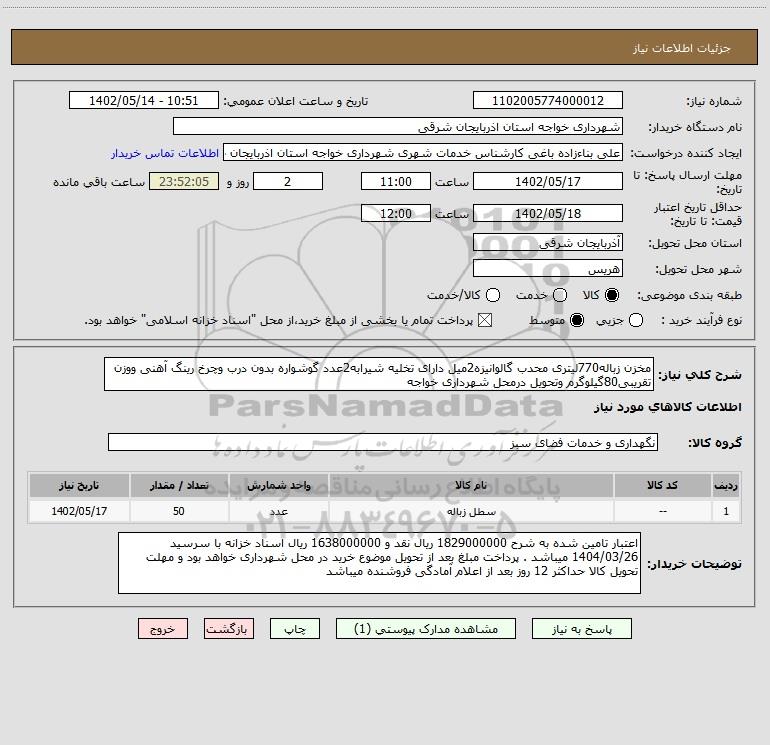This screenshot has width=770, height=745.
Task: Click the گروه کالا field
Action: [x=383, y=442]
